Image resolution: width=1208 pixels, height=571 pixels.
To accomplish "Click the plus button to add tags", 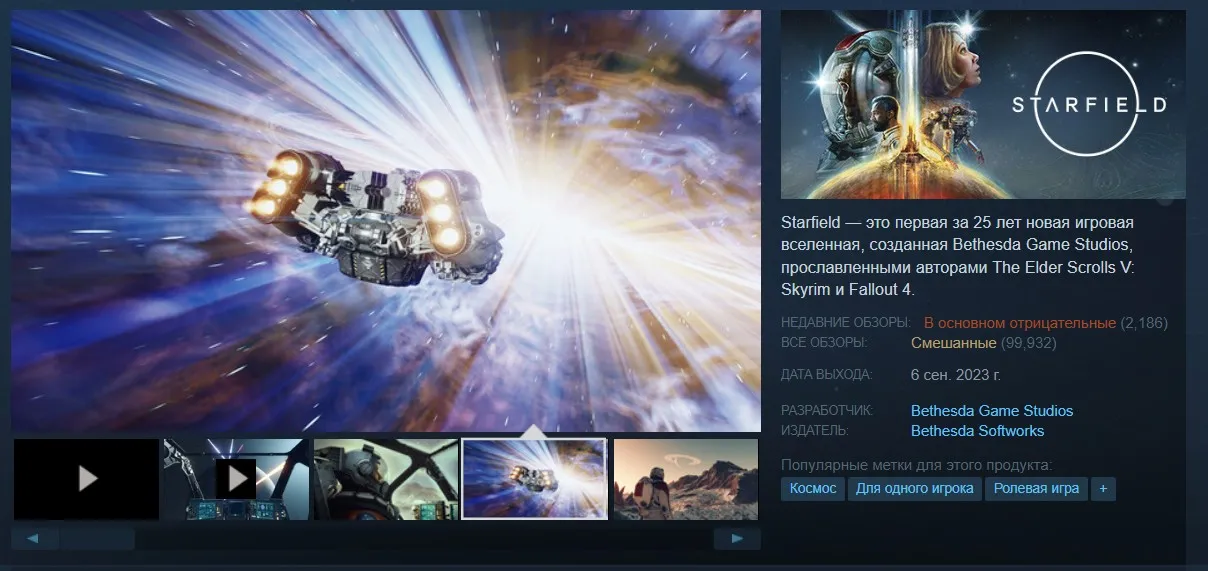I will coord(1103,489).
